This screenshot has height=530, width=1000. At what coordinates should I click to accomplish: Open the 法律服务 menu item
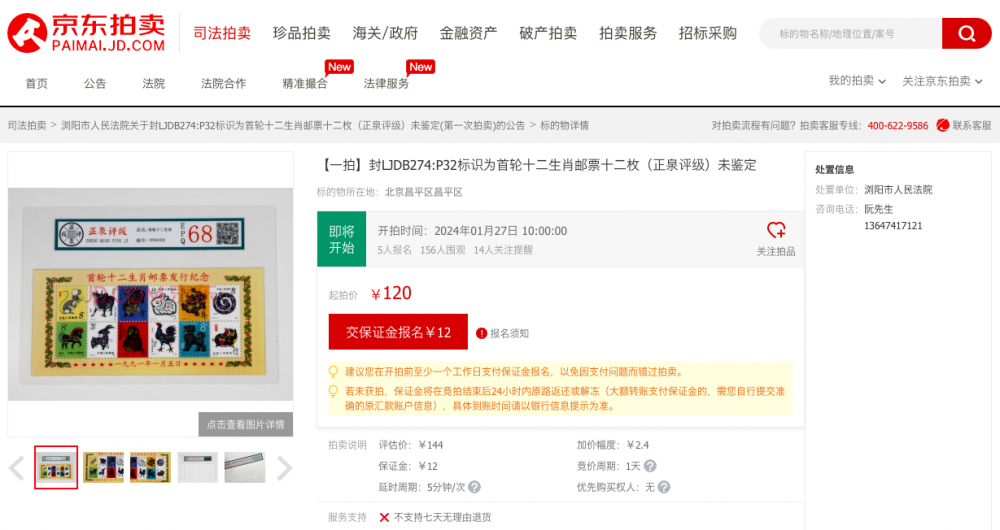386,84
